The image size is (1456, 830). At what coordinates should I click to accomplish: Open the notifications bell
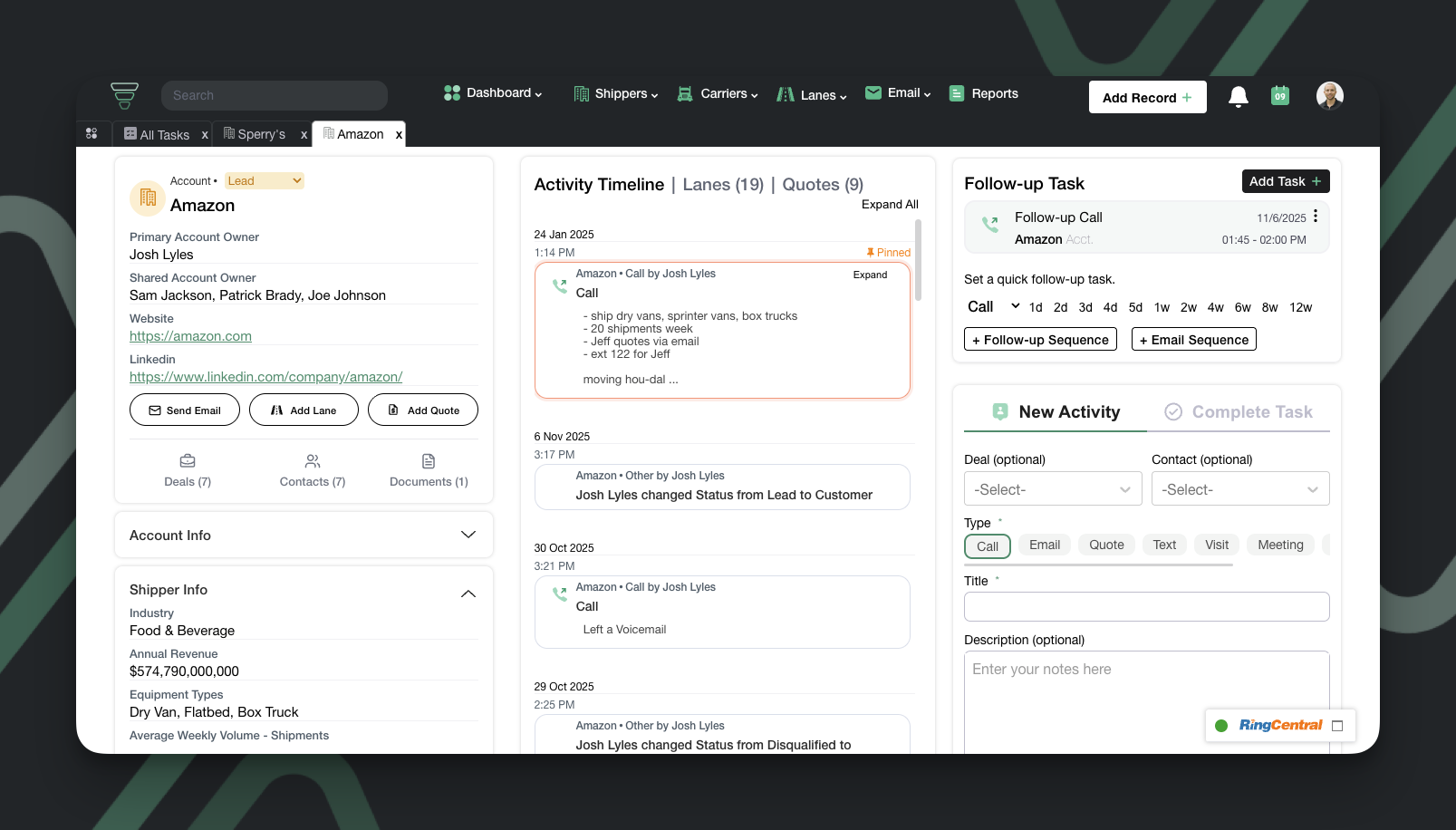point(1238,96)
